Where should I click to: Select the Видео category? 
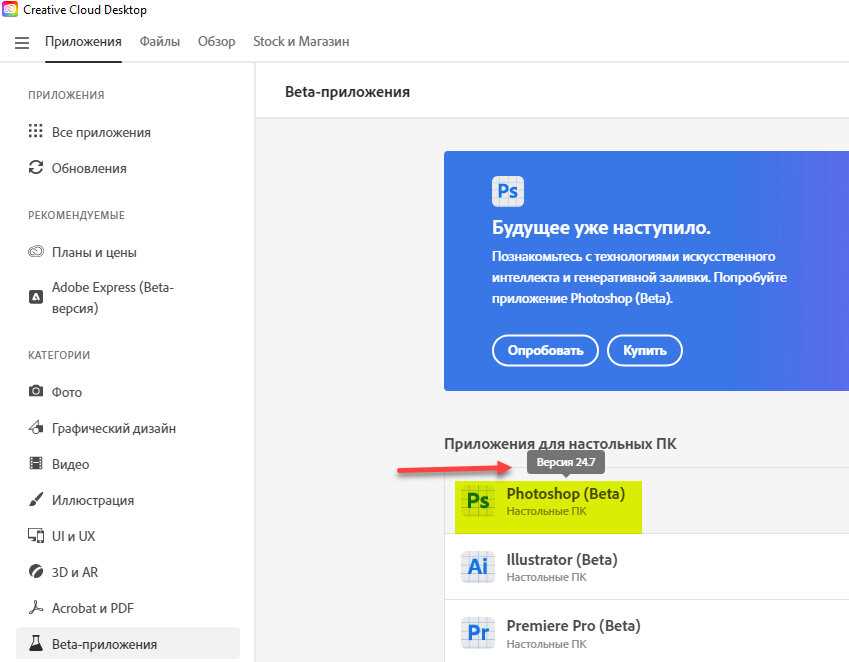pyautogui.click(x=70, y=464)
